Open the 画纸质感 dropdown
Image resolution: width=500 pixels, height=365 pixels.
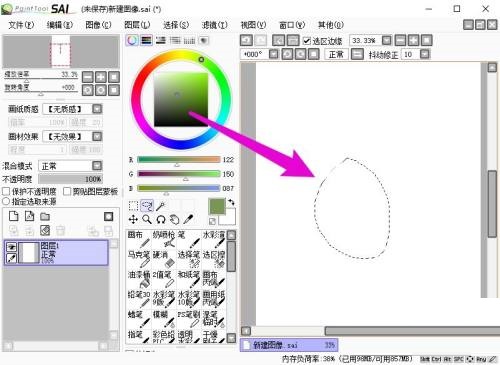[97, 109]
